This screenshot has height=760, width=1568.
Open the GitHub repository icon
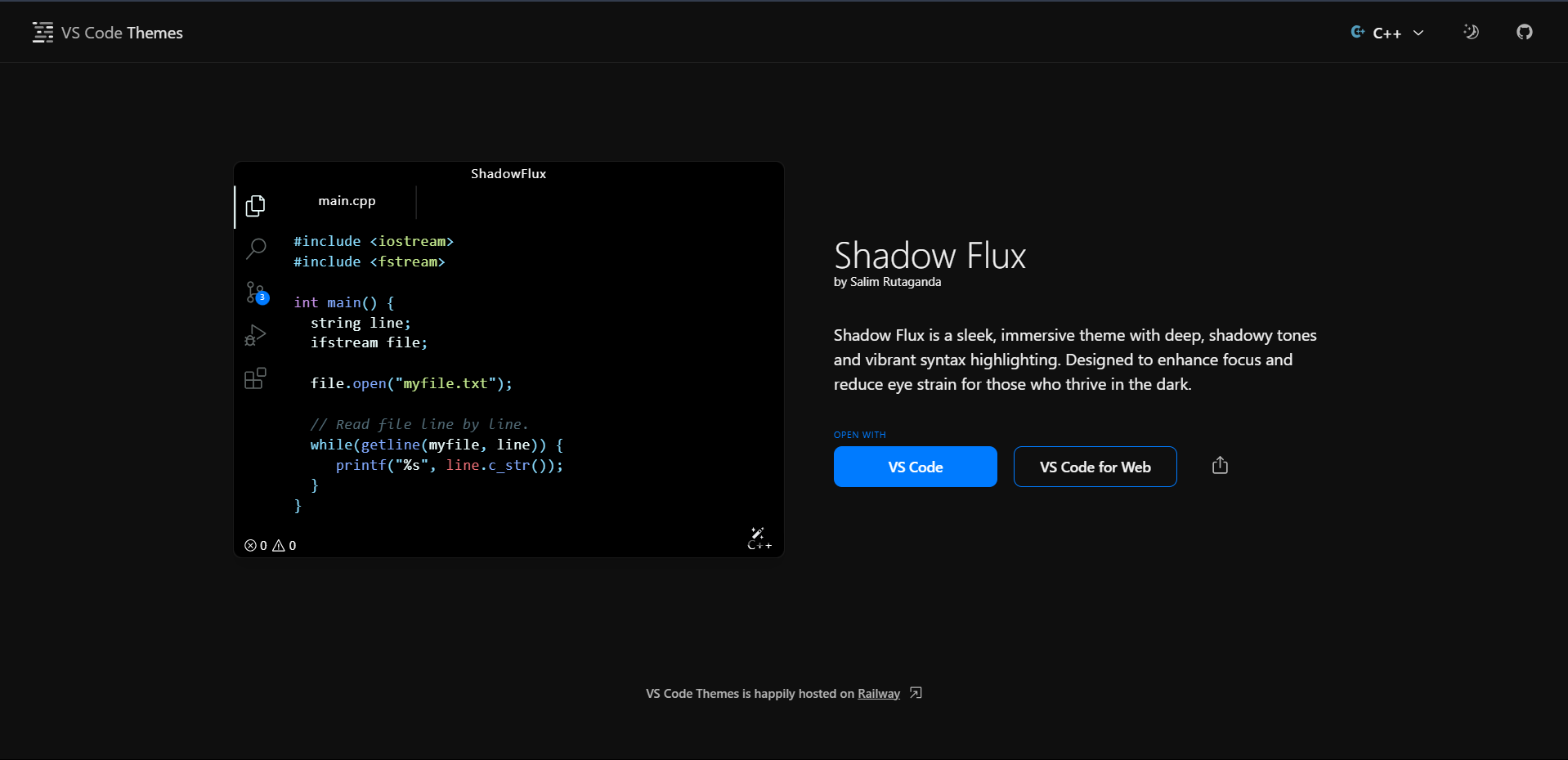click(1525, 32)
